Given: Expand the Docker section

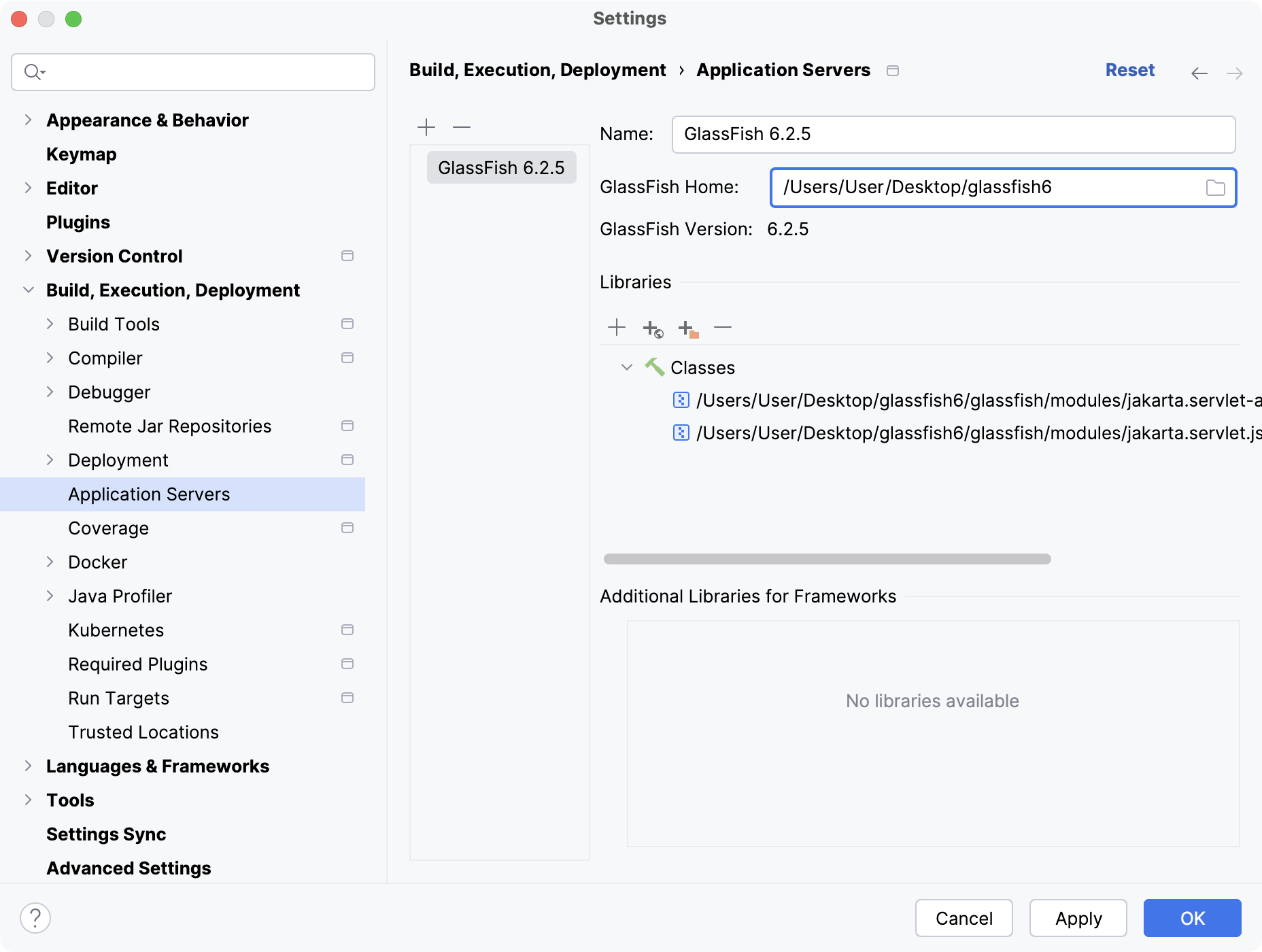Looking at the screenshot, I should pyautogui.click(x=50, y=562).
